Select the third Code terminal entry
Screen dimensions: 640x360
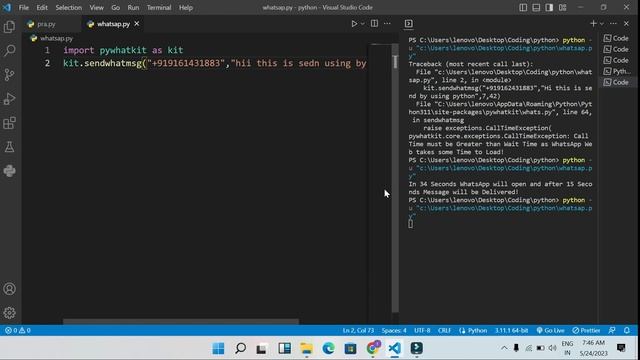pyautogui.click(x=617, y=60)
